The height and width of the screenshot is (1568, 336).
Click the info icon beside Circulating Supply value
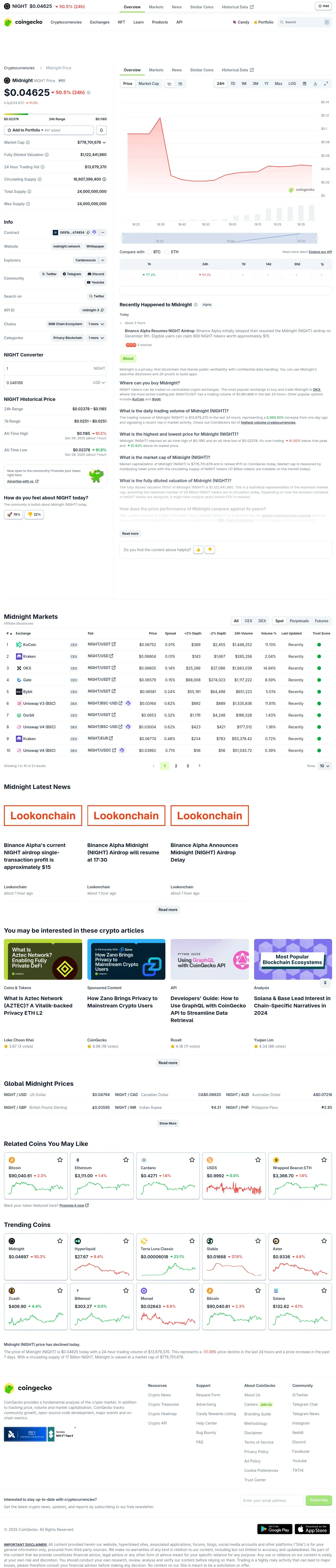click(x=104, y=180)
